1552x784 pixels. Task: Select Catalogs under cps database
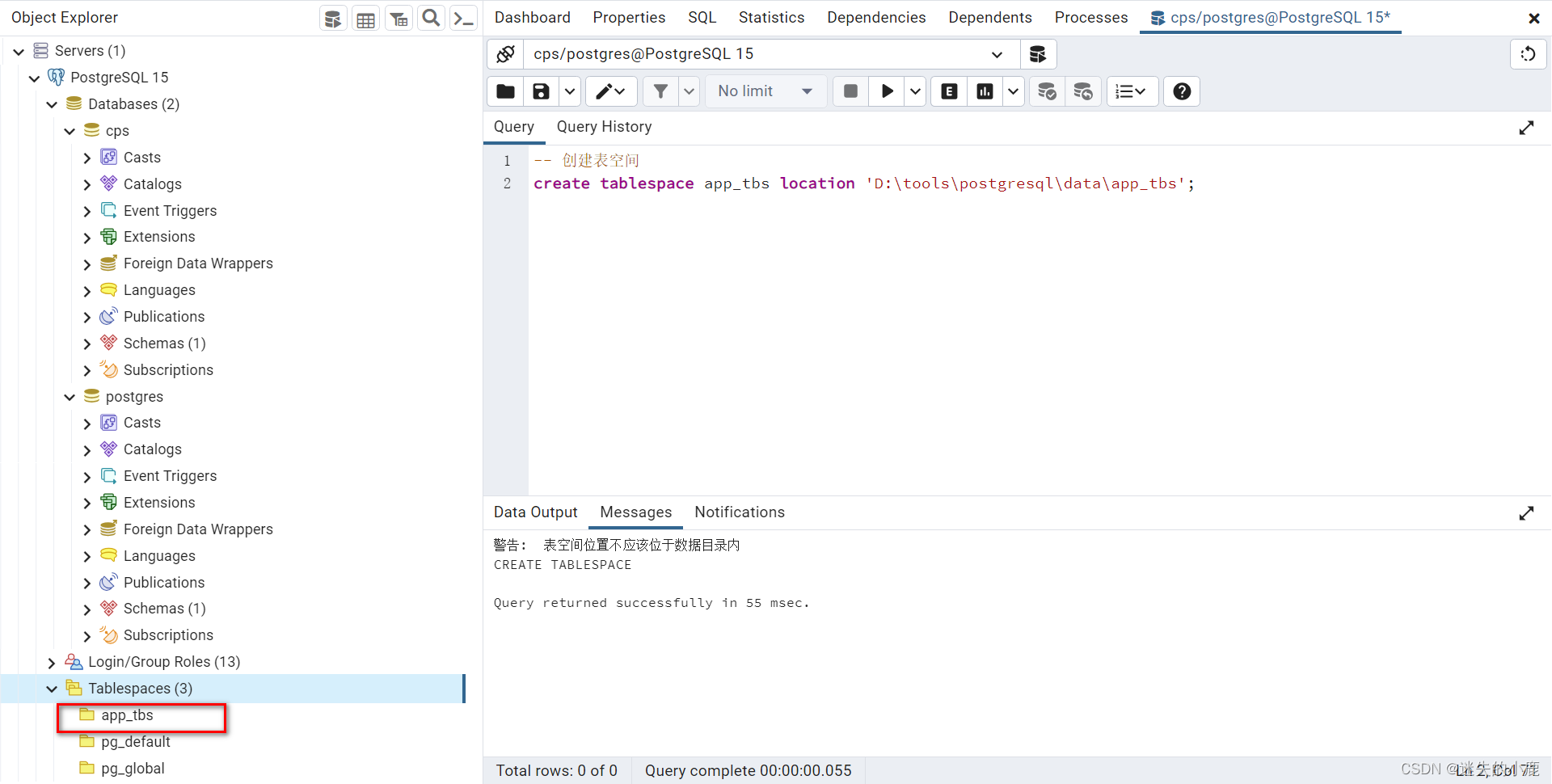click(x=152, y=184)
